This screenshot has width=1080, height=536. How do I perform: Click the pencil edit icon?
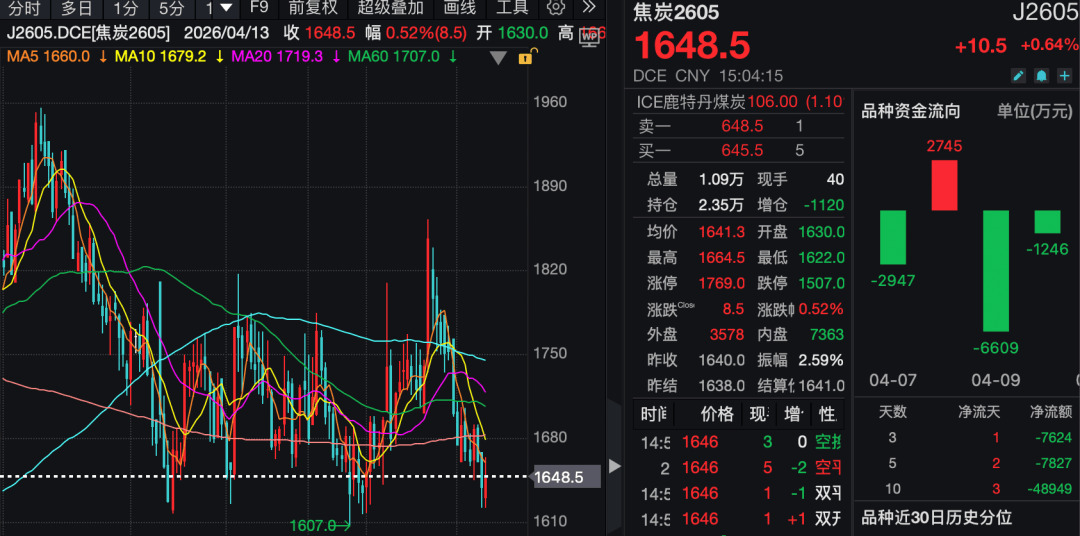[x=1018, y=76]
